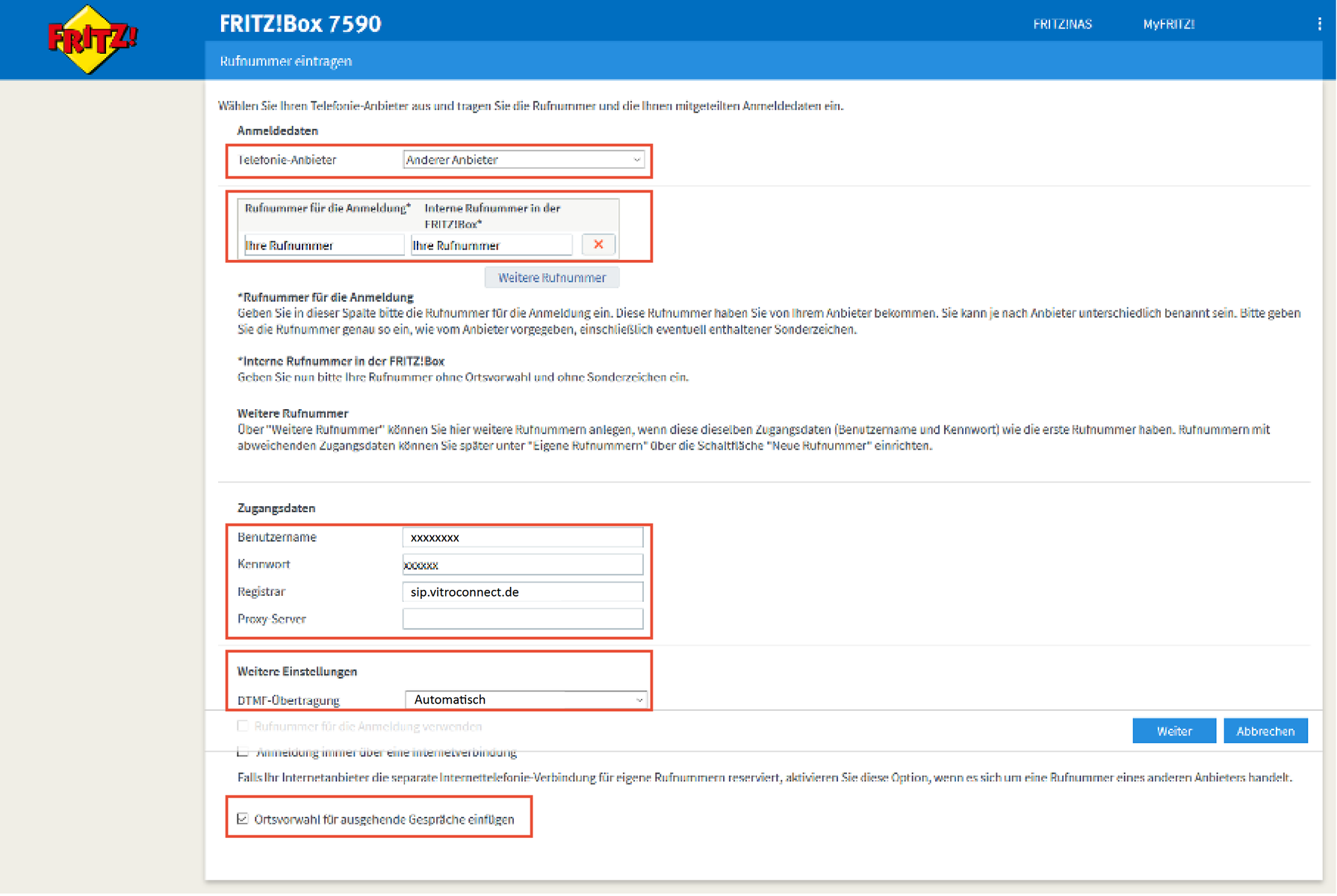This screenshot has width=1337, height=896.
Task: Toggle Anmeldung immer über eine Internetverbindung checkbox
Action: click(243, 752)
